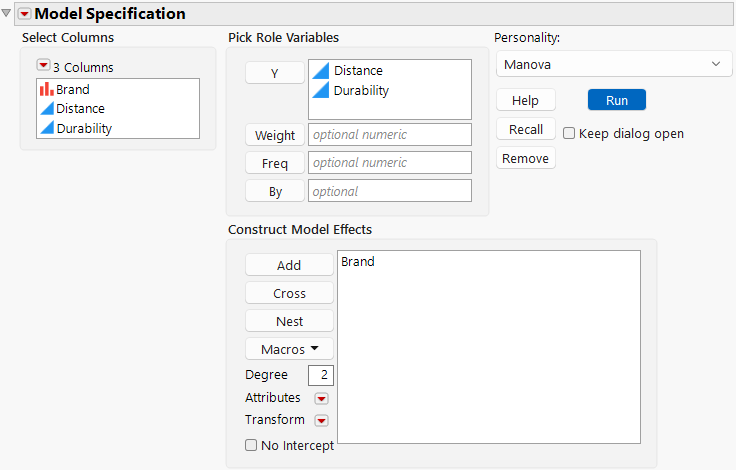736x470 pixels.
Task: Select Distance continuous column in Select Columns
Action: click(80, 108)
